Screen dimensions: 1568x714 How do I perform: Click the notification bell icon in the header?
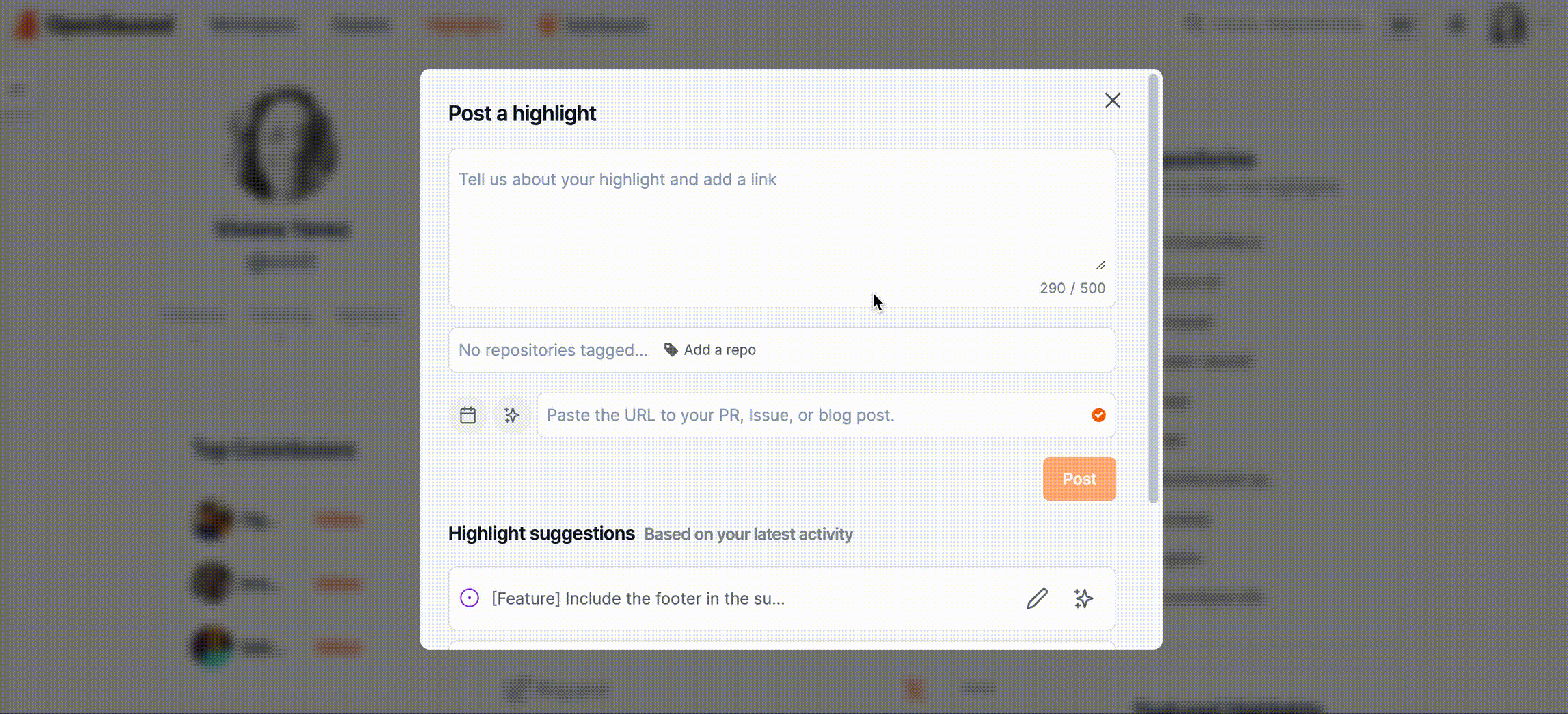[x=1456, y=25]
